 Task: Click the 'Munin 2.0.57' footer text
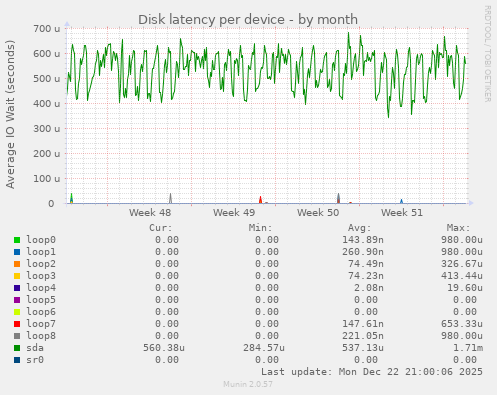(248, 384)
